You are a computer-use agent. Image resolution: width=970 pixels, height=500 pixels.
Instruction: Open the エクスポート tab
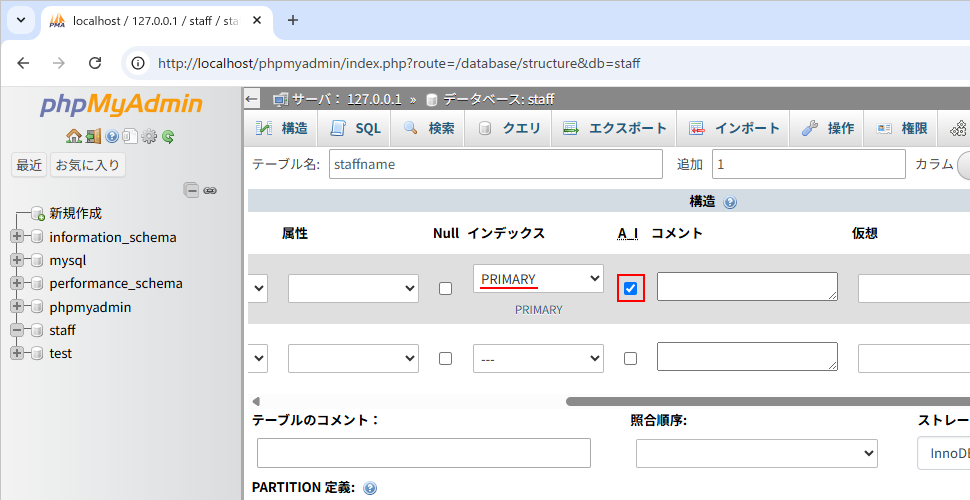pyautogui.click(x=615, y=128)
